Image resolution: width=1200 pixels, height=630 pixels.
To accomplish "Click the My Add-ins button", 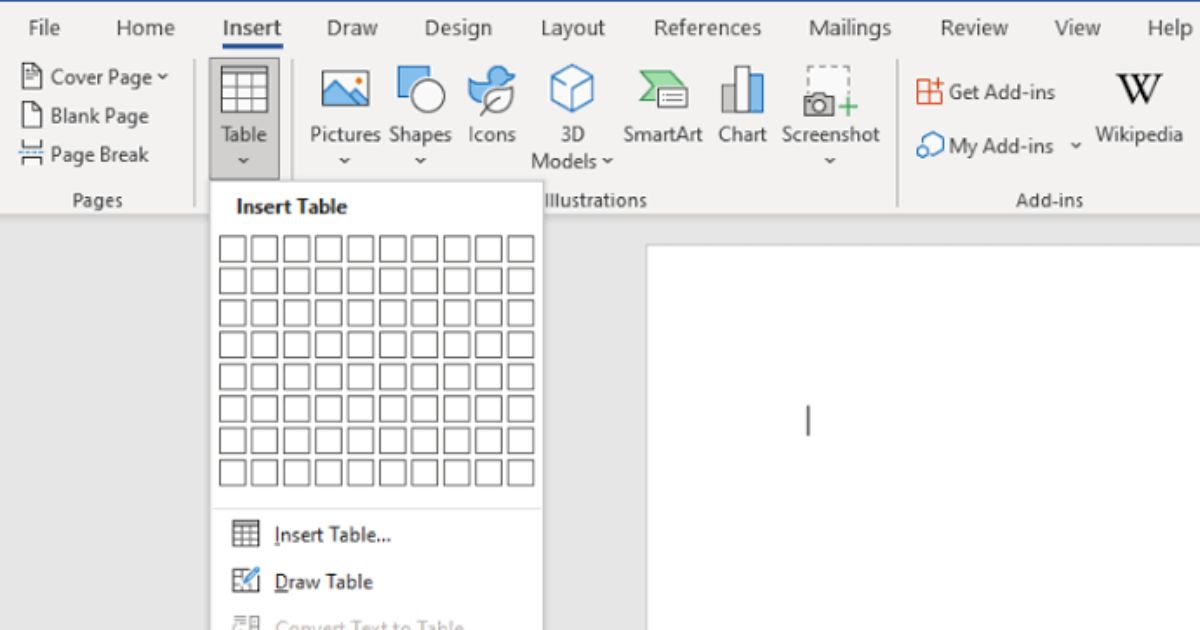I will coord(985,146).
